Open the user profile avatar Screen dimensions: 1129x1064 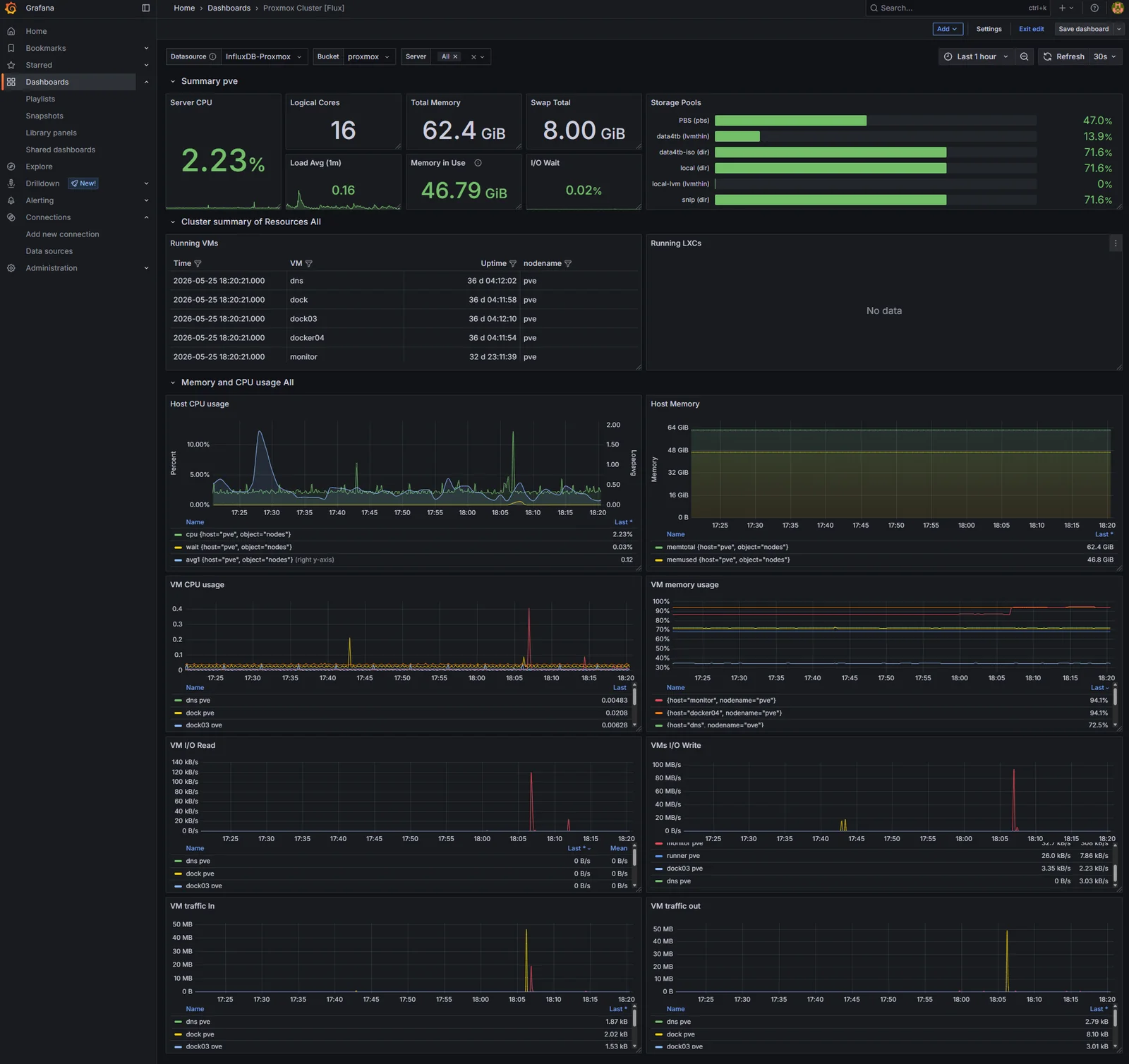point(1117,8)
